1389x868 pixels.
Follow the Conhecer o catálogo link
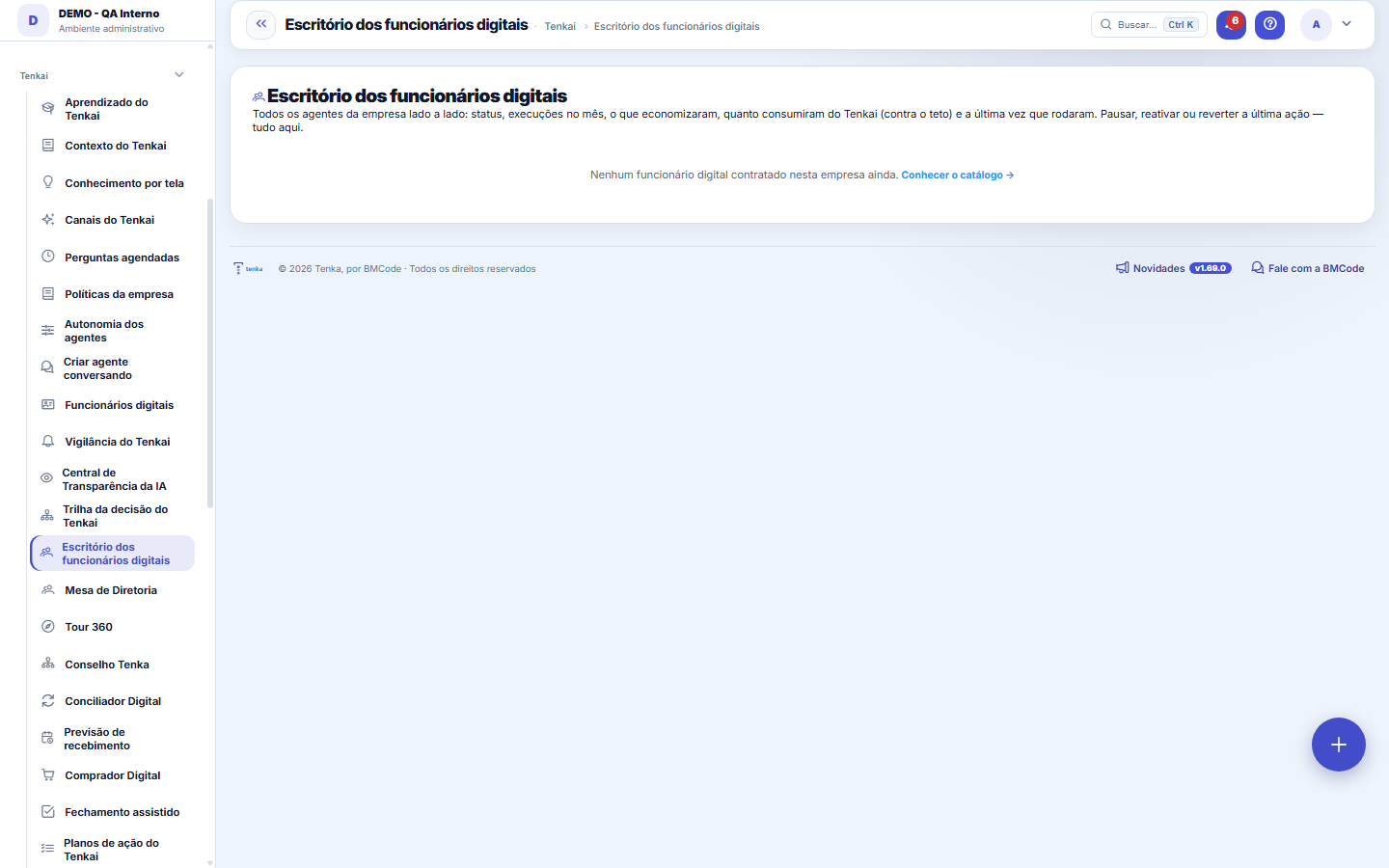(x=958, y=175)
